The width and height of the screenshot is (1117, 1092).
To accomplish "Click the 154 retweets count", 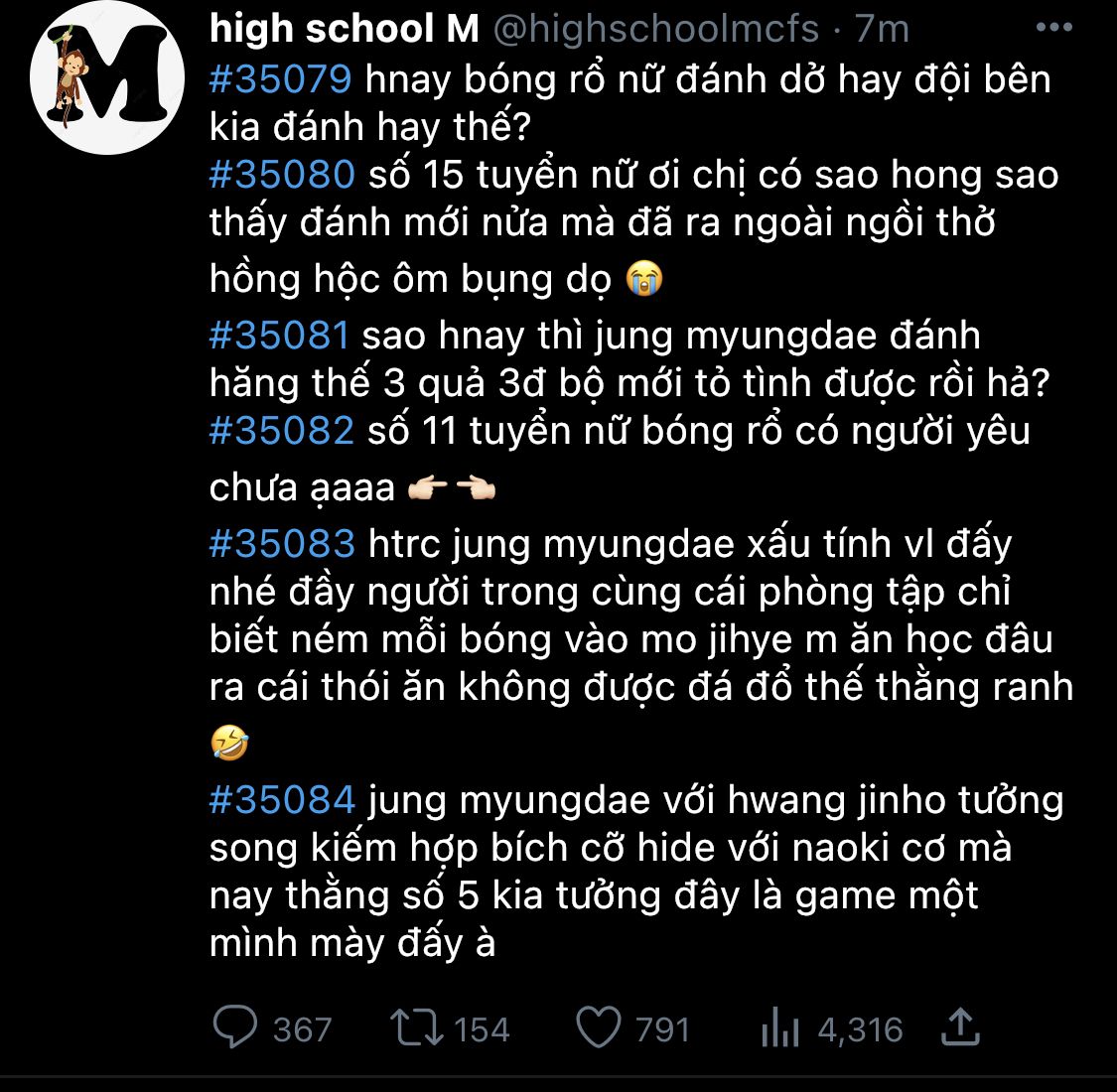I will 482,1029.
